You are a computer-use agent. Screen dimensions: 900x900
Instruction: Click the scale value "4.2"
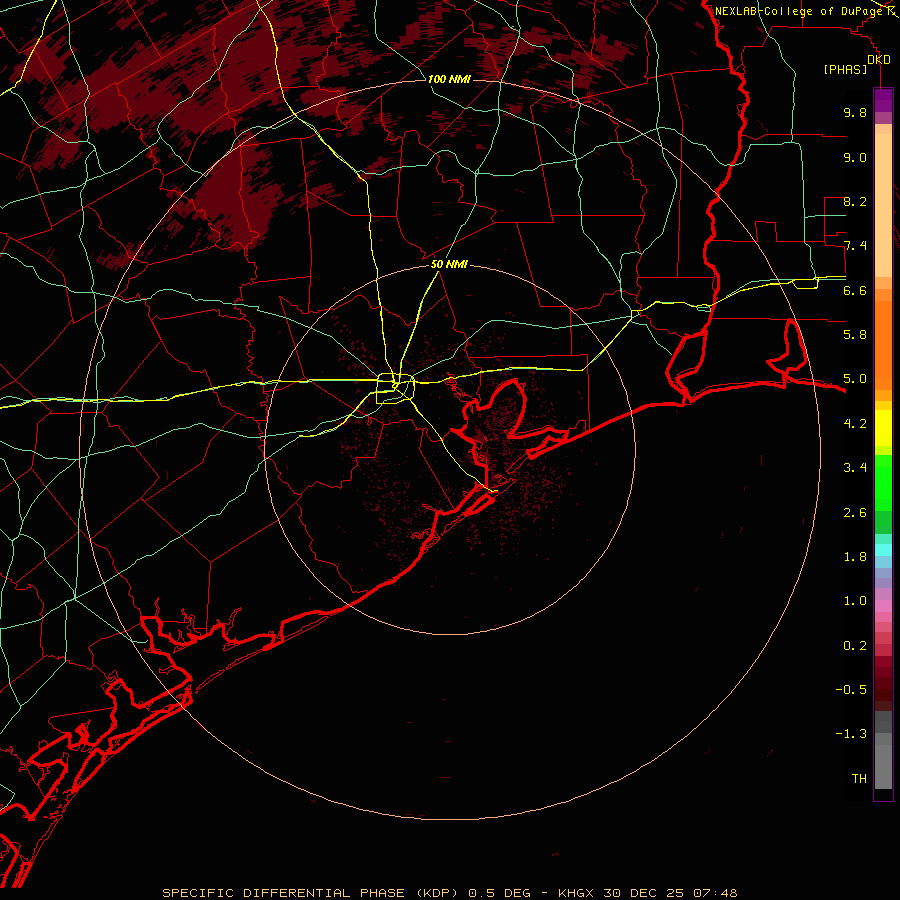pos(855,424)
